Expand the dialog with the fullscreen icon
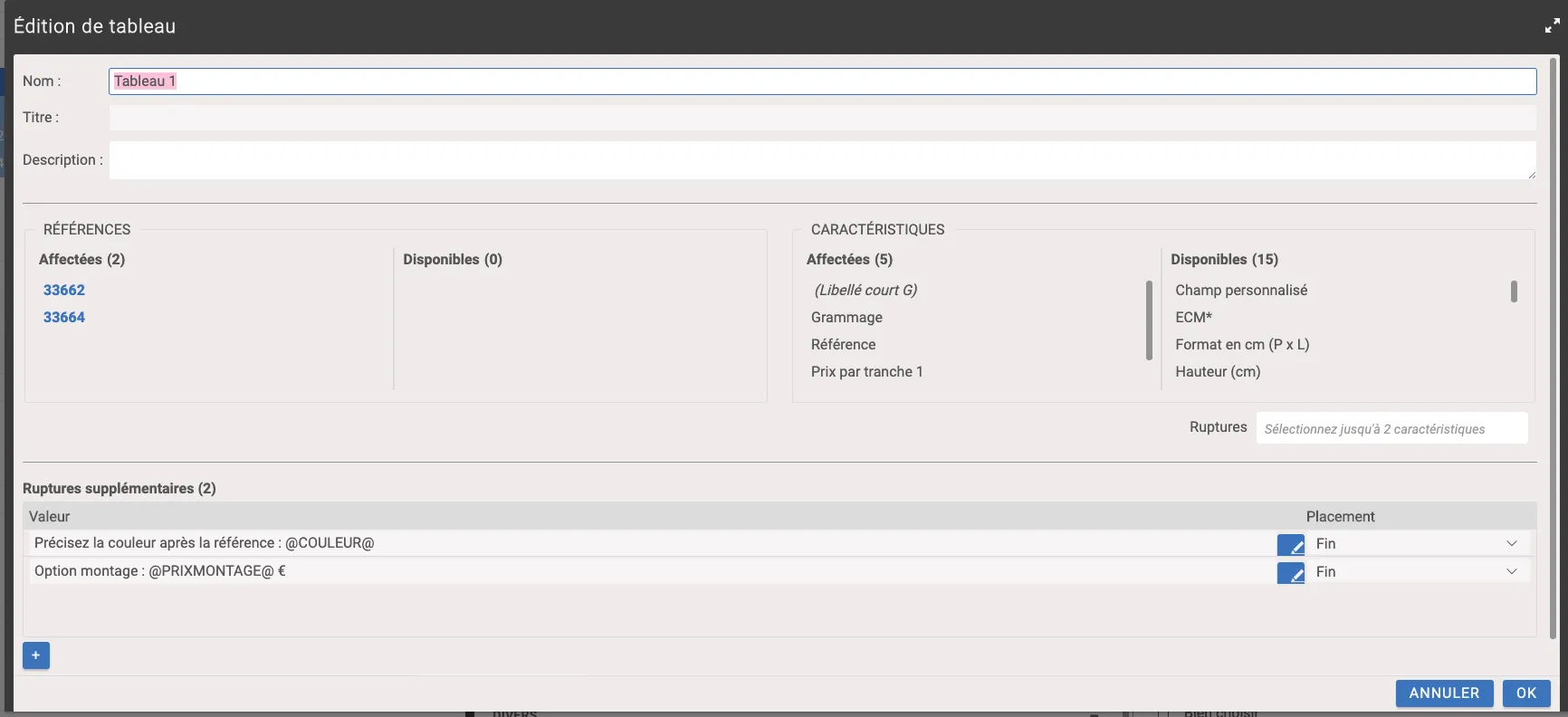This screenshot has height=717, width=1568. (x=1552, y=26)
